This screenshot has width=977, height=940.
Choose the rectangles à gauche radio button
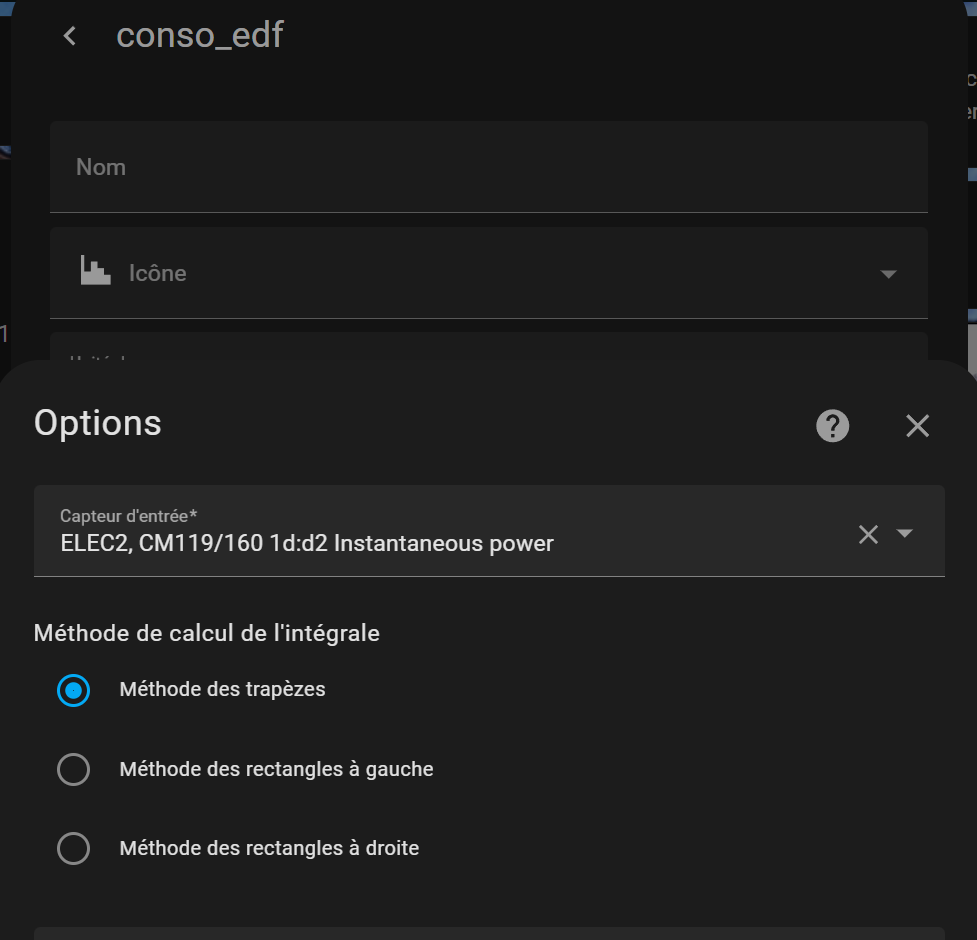74,770
